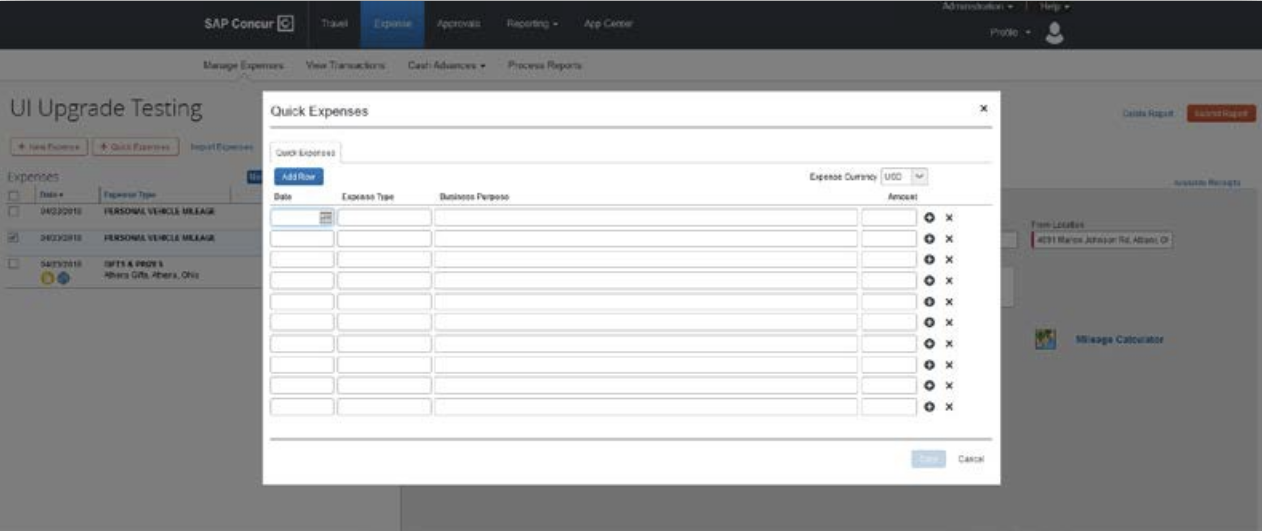This screenshot has height=531, width=1262.
Task: Click the profile avatar icon
Action: [1053, 33]
